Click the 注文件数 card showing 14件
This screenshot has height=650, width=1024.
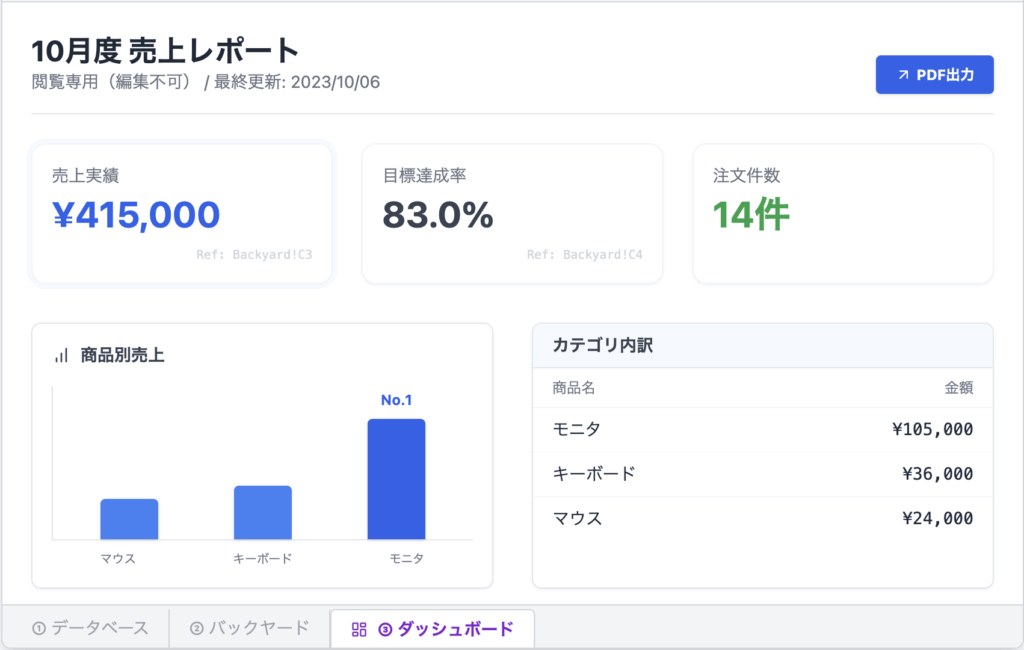tap(843, 213)
